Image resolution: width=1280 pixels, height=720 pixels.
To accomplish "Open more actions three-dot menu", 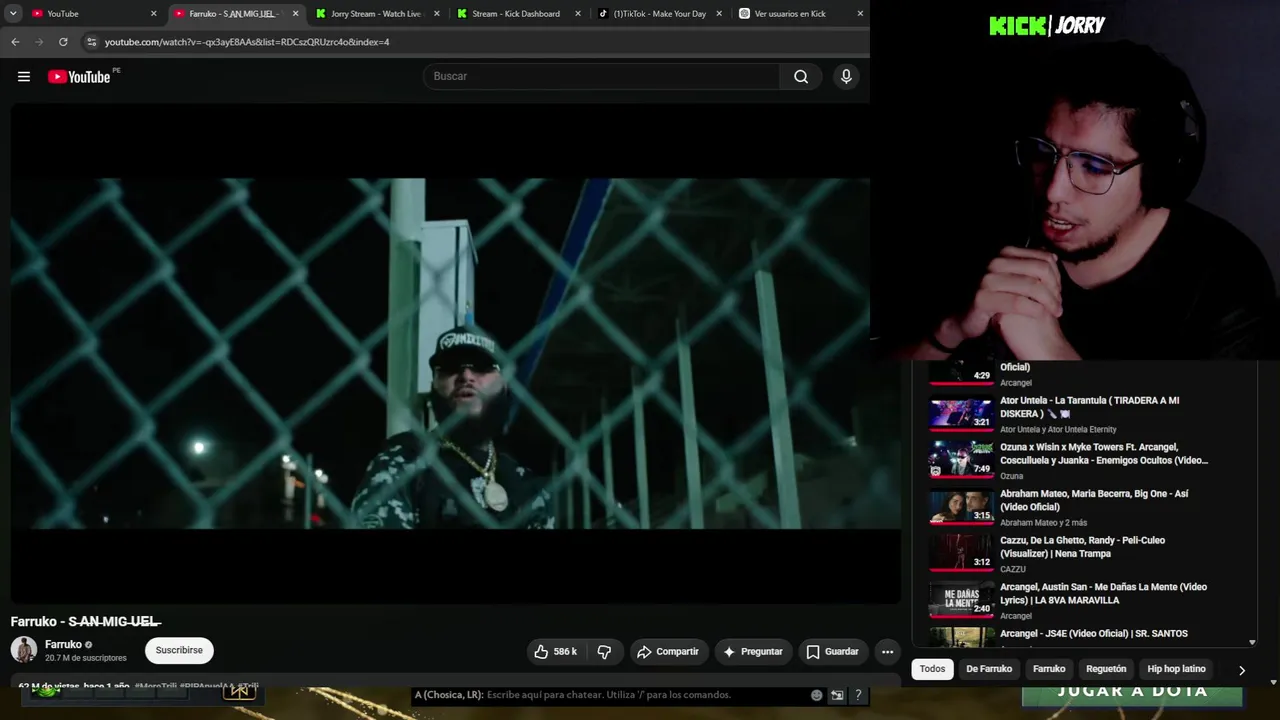I will point(887,652).
